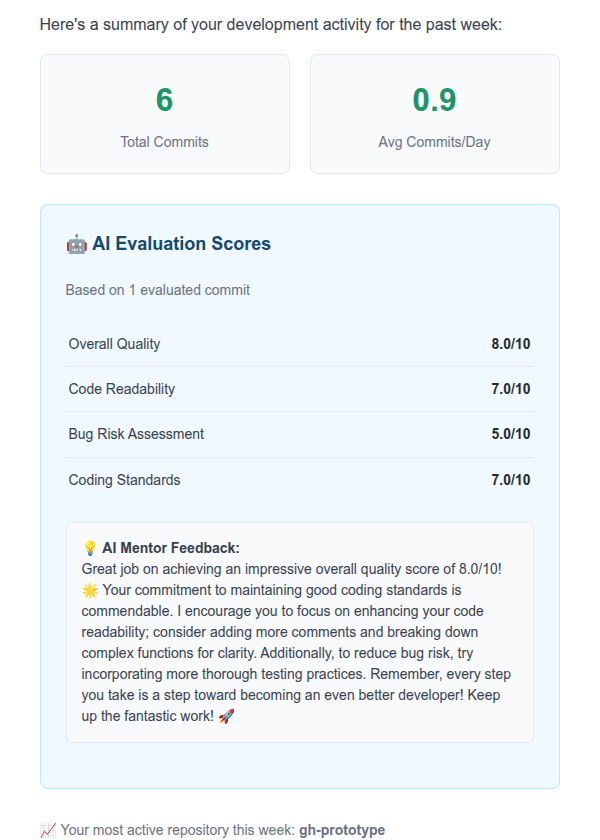Select the Code Readability row label
The width and height of the screenshot is (600, 840).
coord(122,389)
